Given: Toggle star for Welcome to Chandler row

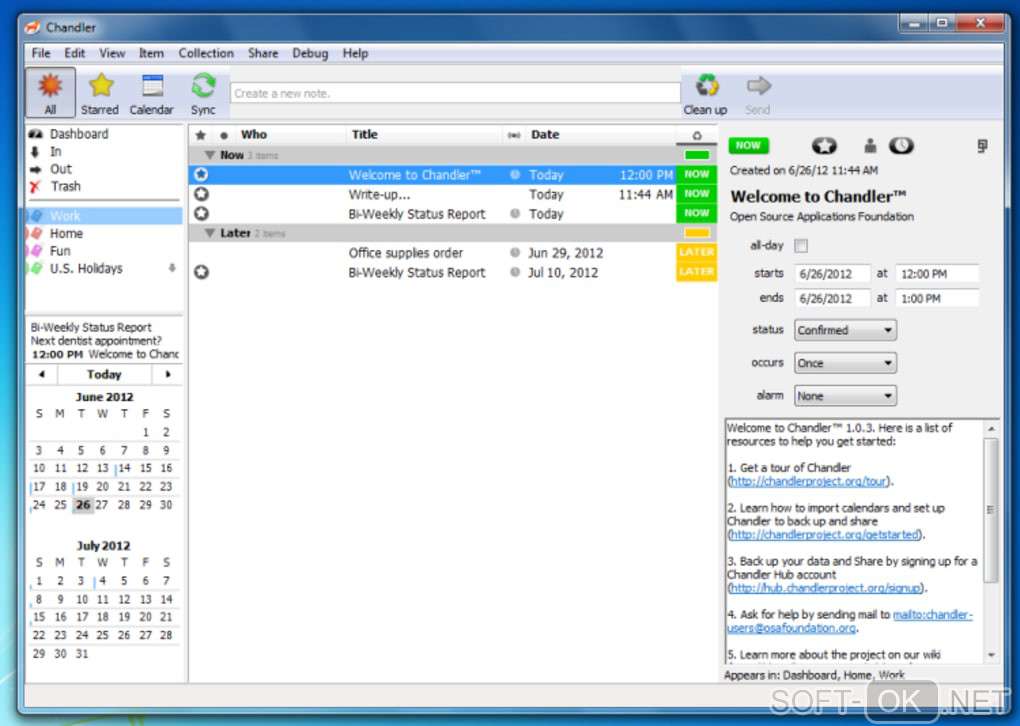Looking at the screenshot, I should [201, 174].
